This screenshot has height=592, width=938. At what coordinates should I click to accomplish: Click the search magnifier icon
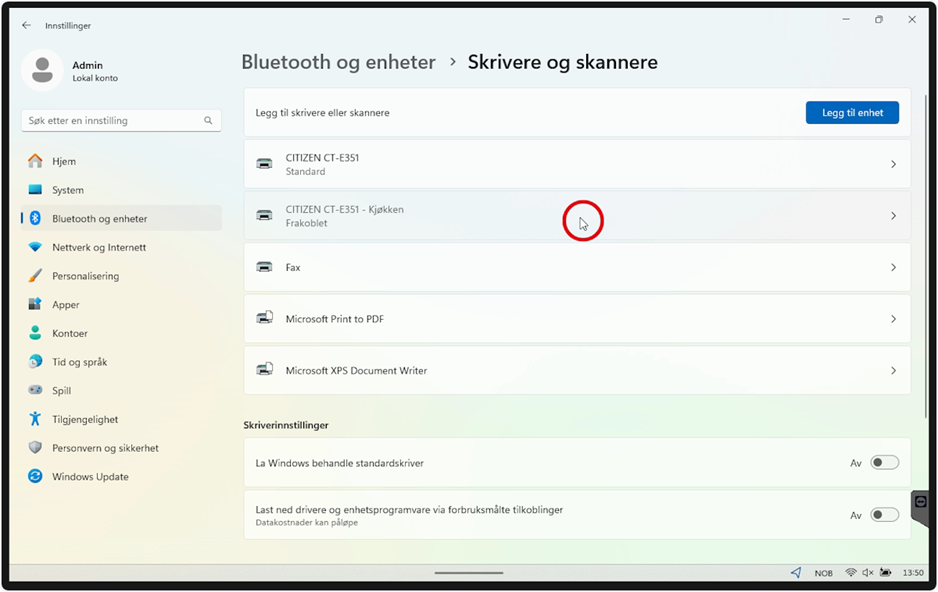(x=208, y=120)
